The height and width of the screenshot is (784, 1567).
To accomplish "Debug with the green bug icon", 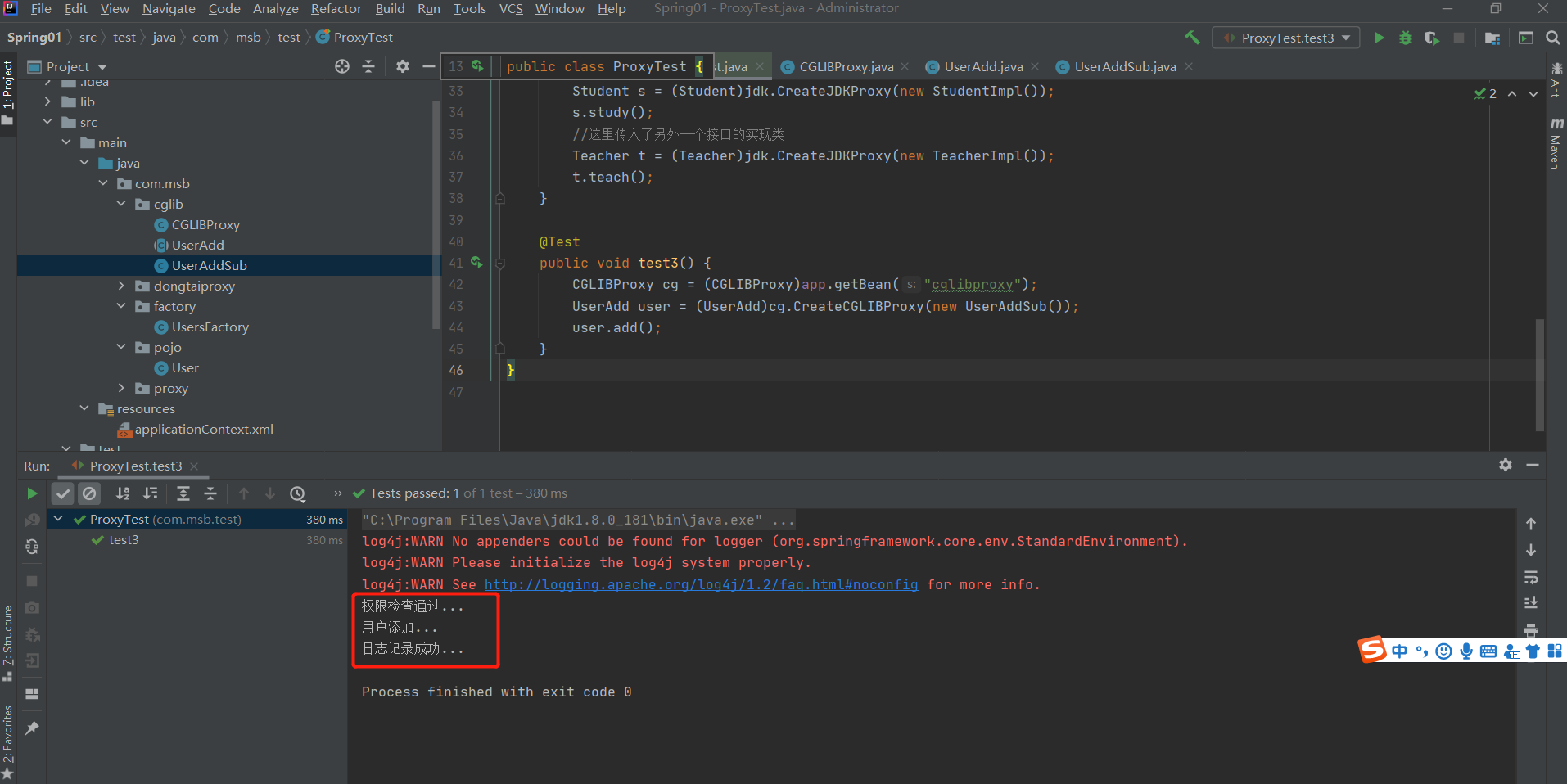I will 1406,38.
